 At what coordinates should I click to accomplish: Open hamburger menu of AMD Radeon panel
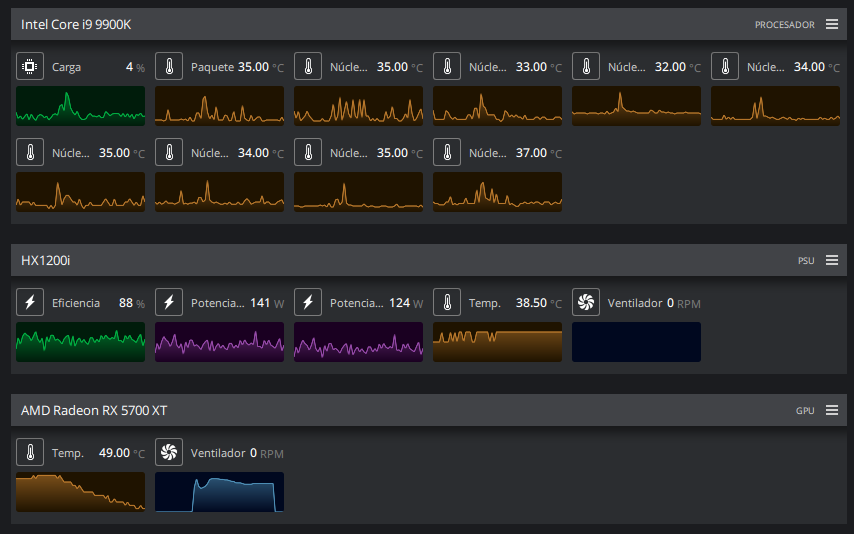[x=832, y=410]
